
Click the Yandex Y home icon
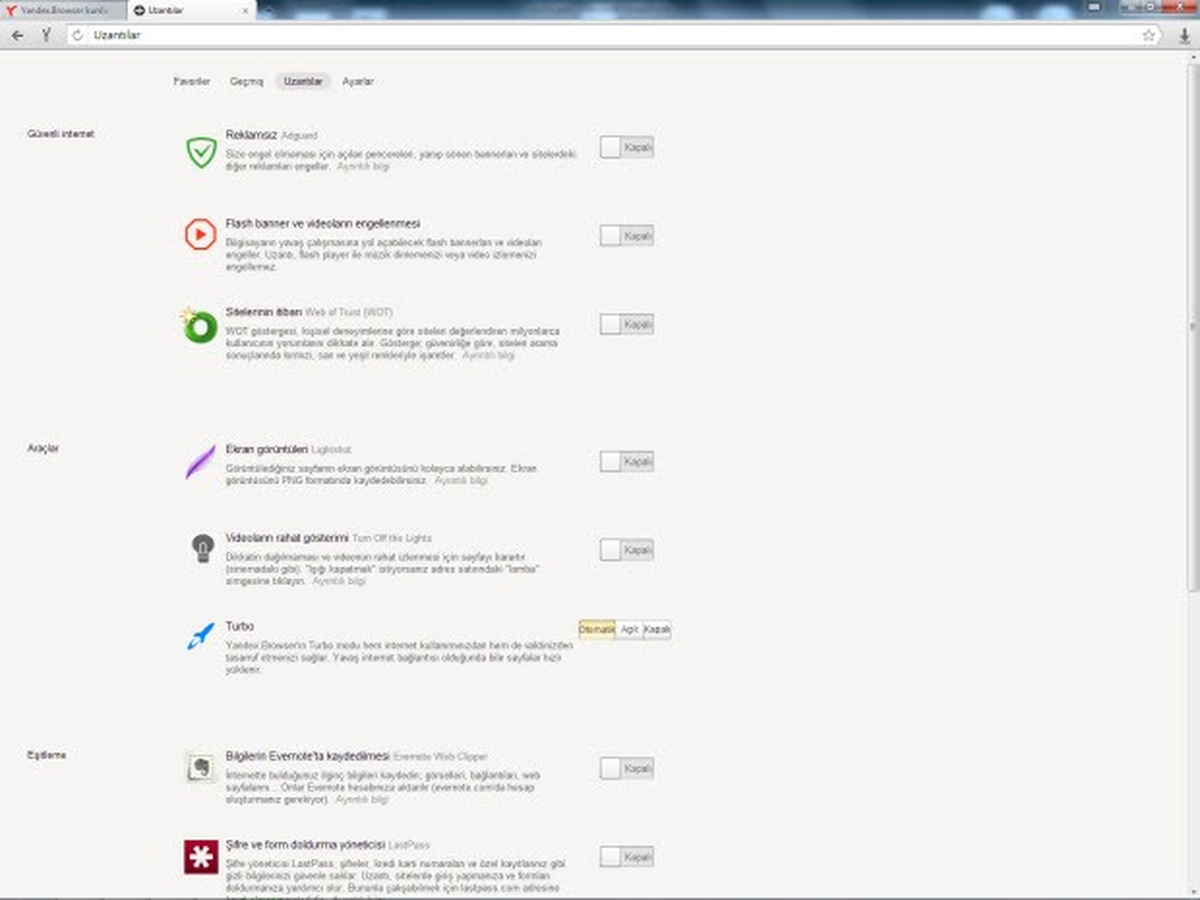pos(46,35)
